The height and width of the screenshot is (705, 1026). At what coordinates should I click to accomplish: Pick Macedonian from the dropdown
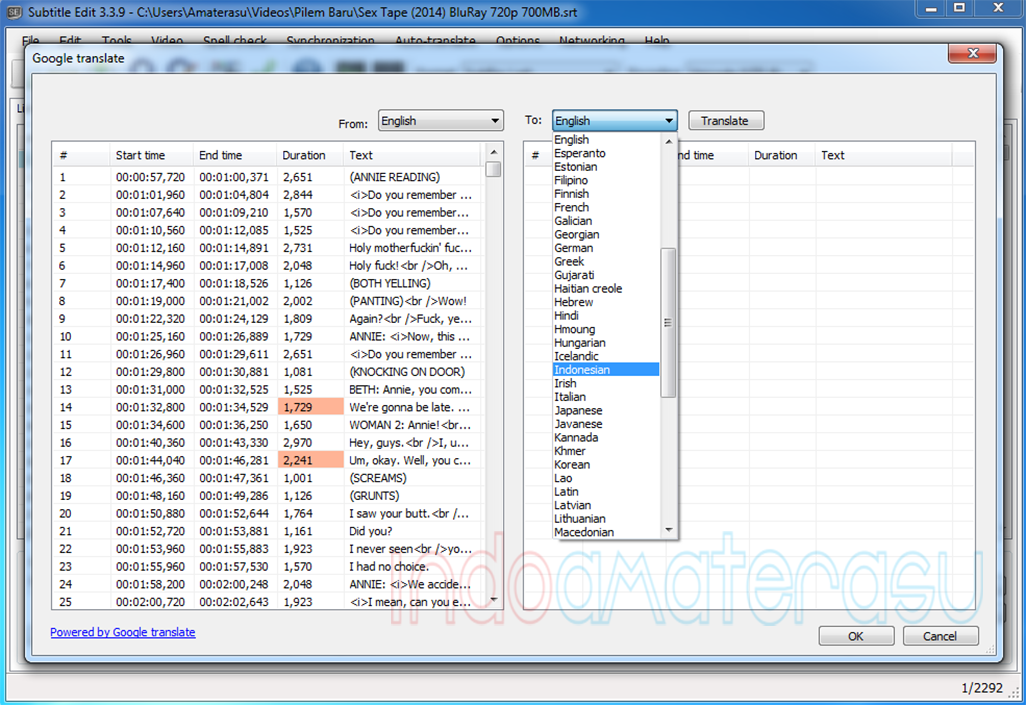[606, 532]
